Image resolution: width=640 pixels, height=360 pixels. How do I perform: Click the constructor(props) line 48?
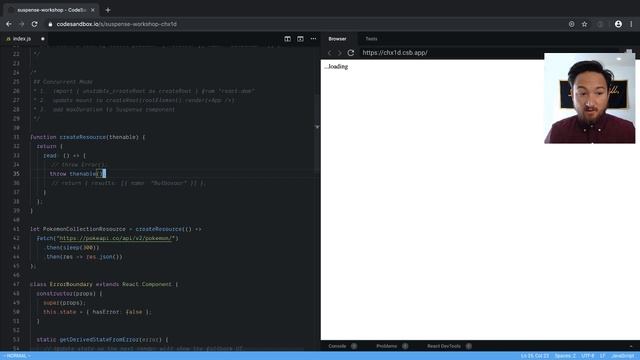[69, 293]
